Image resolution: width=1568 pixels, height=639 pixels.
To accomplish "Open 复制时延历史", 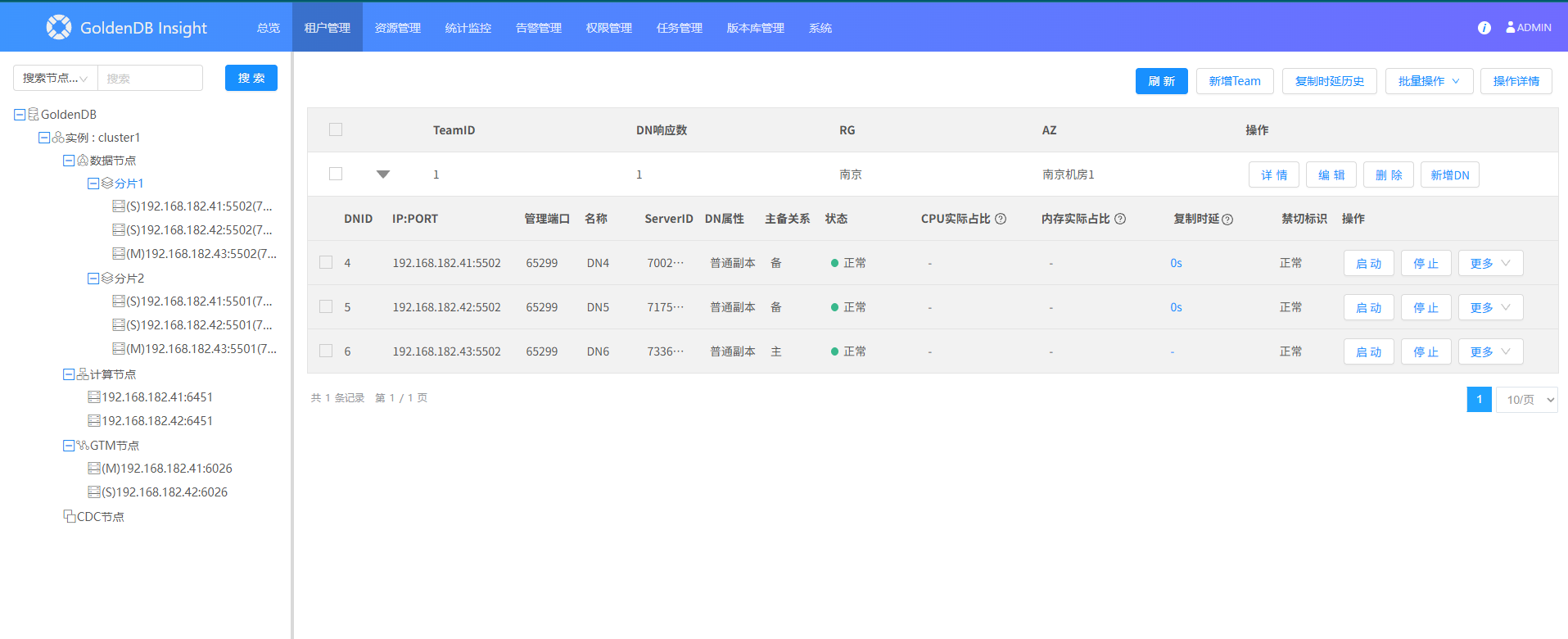I will coord(1330,81).
